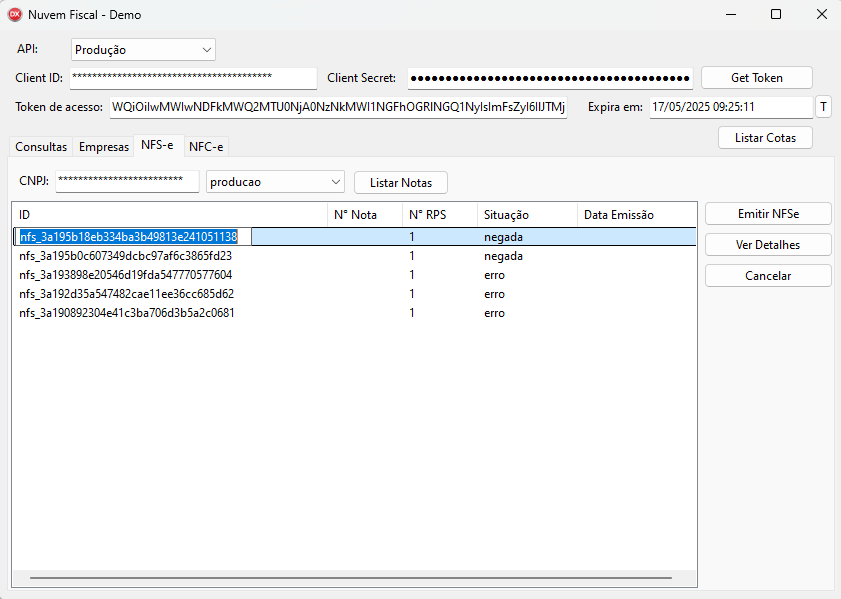Select row nfs_3a190892304e41c3ba706d3b5a2c0681

click(355, 313)
